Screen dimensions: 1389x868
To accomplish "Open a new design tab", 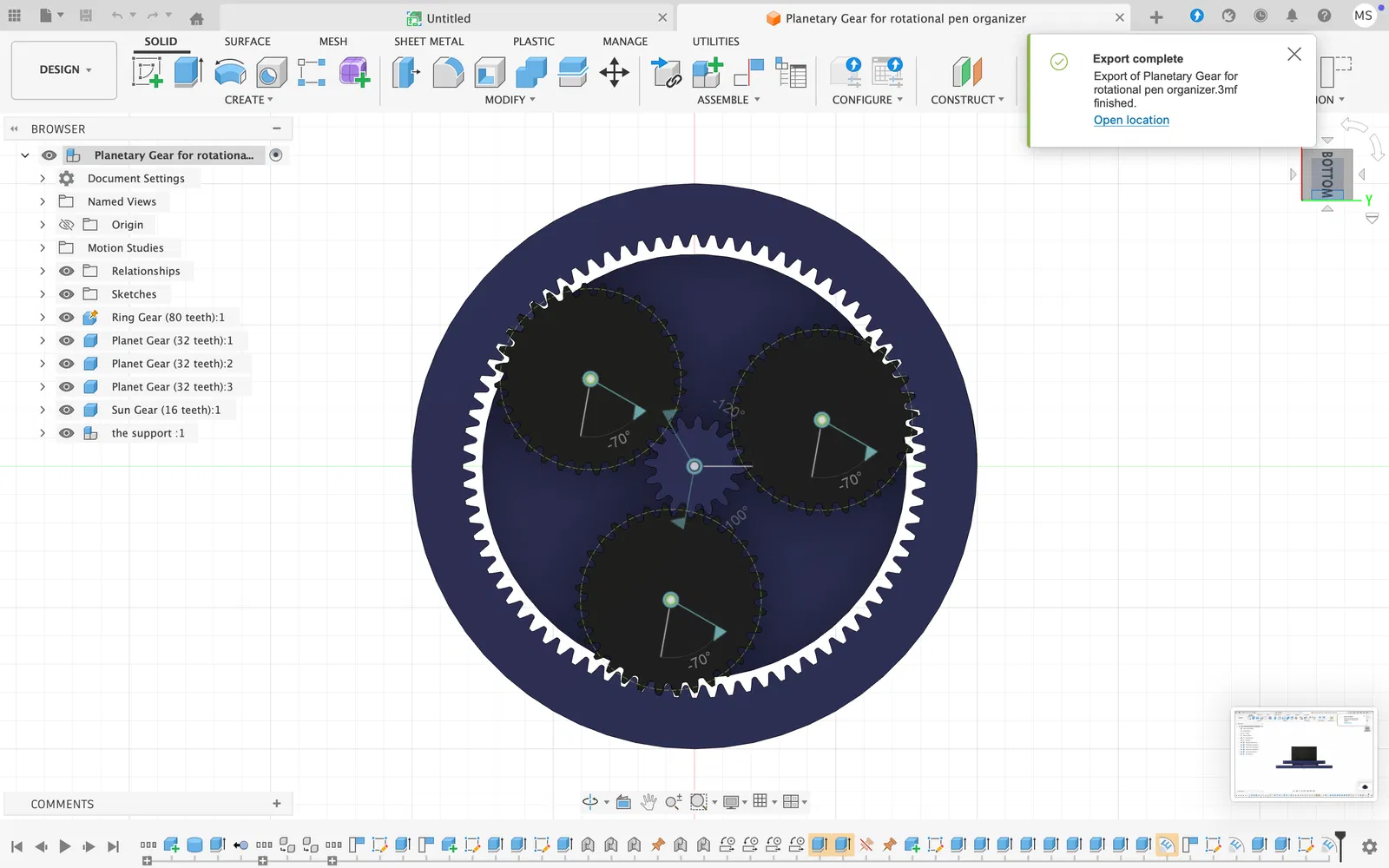I will pyautogui.click(x=1156, y=17).
